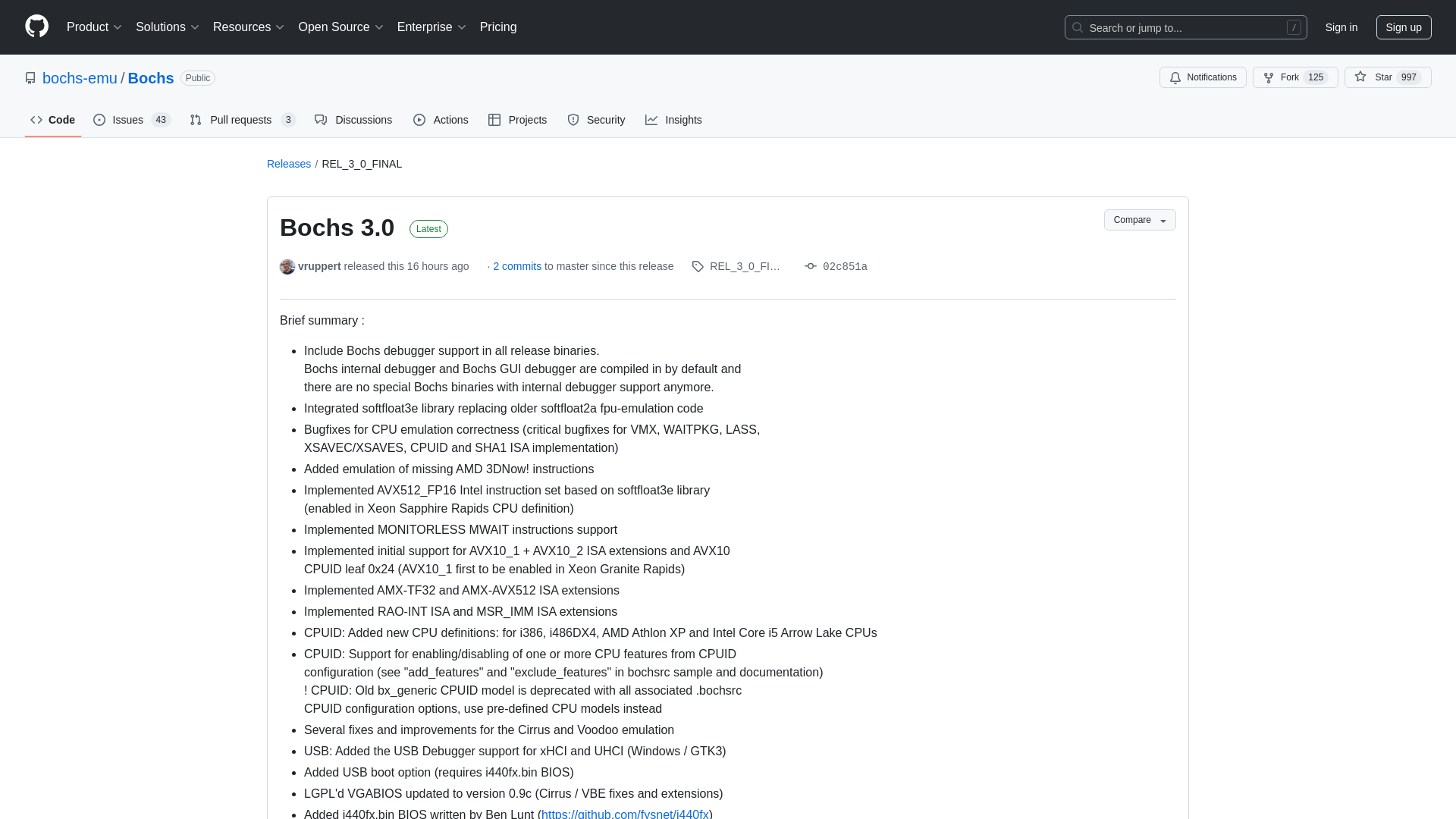Click 'Implemented MONITORLESS MWAIT instructions support' line
Screen dimensions: 1456x819
coord(460,530)
